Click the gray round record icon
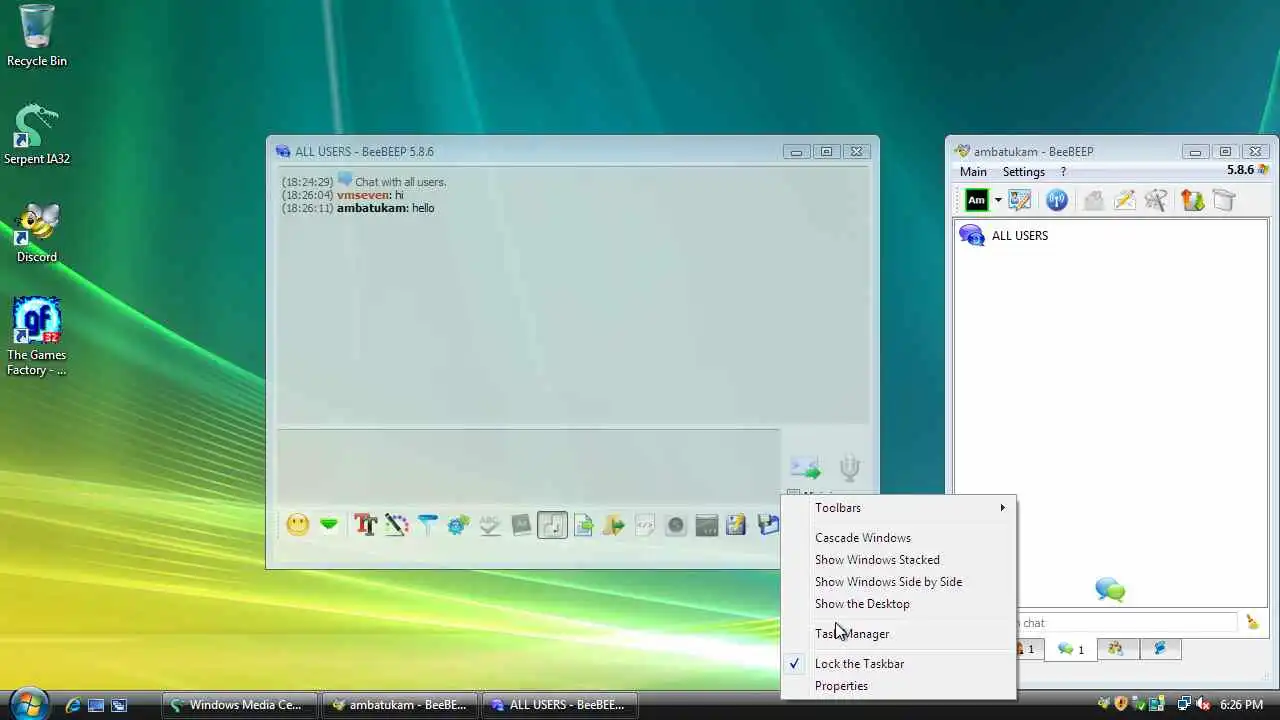 coord(676,524)
